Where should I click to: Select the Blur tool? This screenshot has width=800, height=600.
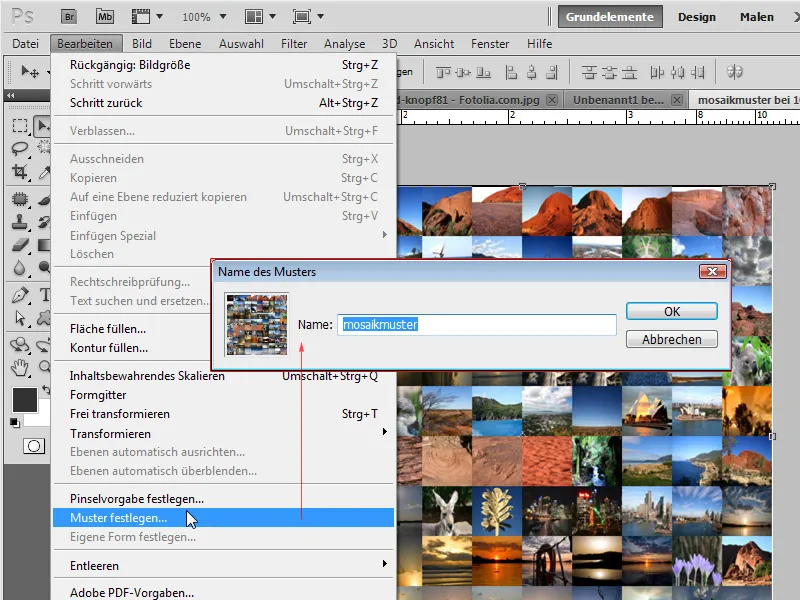pos(20,268)
